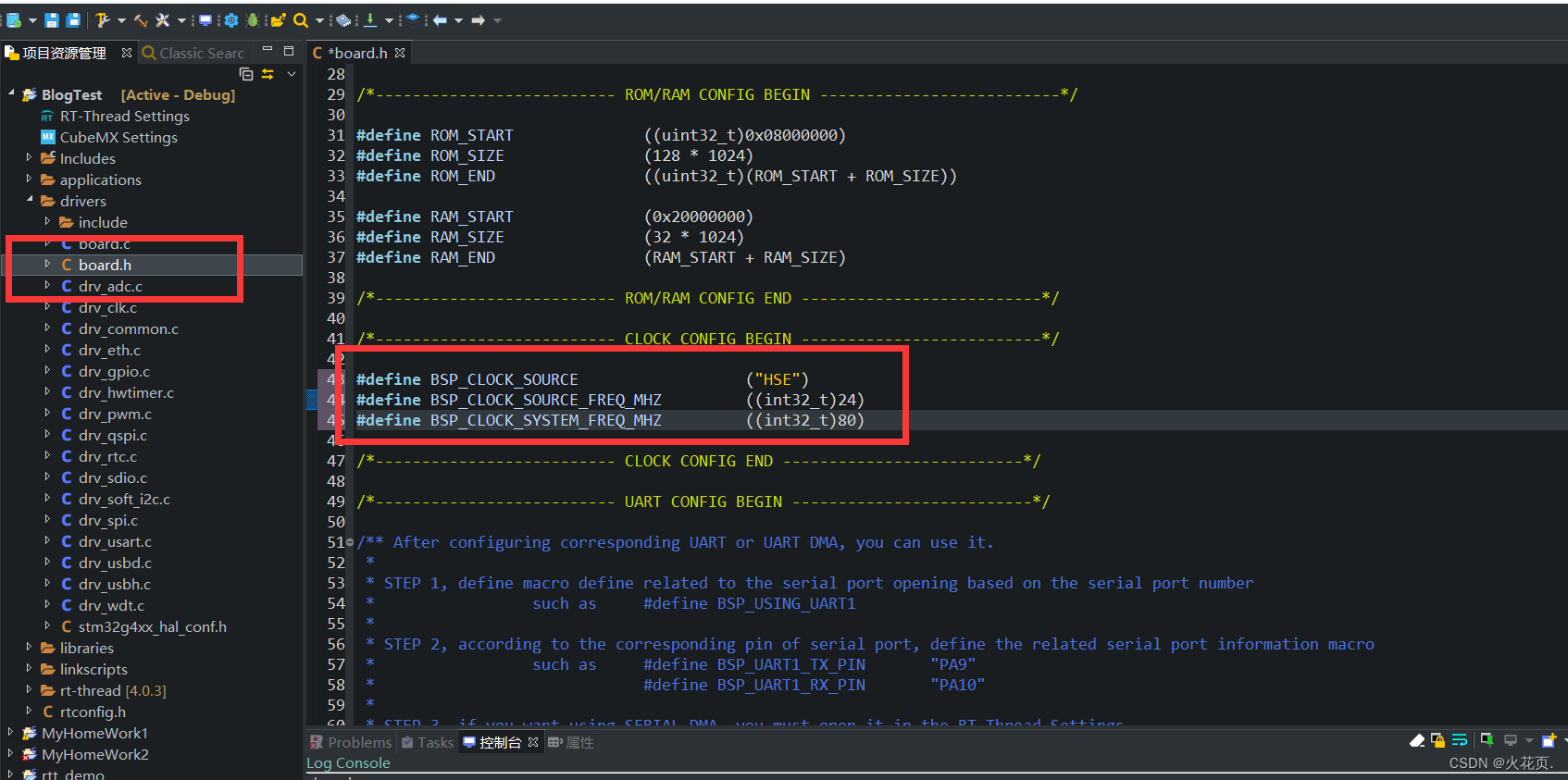The height and width of the screenshot is (780, 1568).
Task: Click the New project toolbar icon
Action: tap(14, 20)
